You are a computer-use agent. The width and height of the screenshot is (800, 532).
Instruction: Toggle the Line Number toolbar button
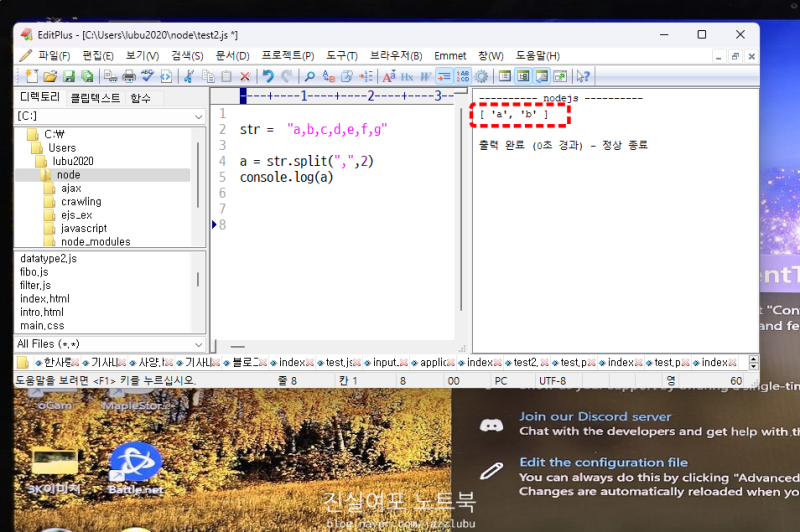coord(463,77)
